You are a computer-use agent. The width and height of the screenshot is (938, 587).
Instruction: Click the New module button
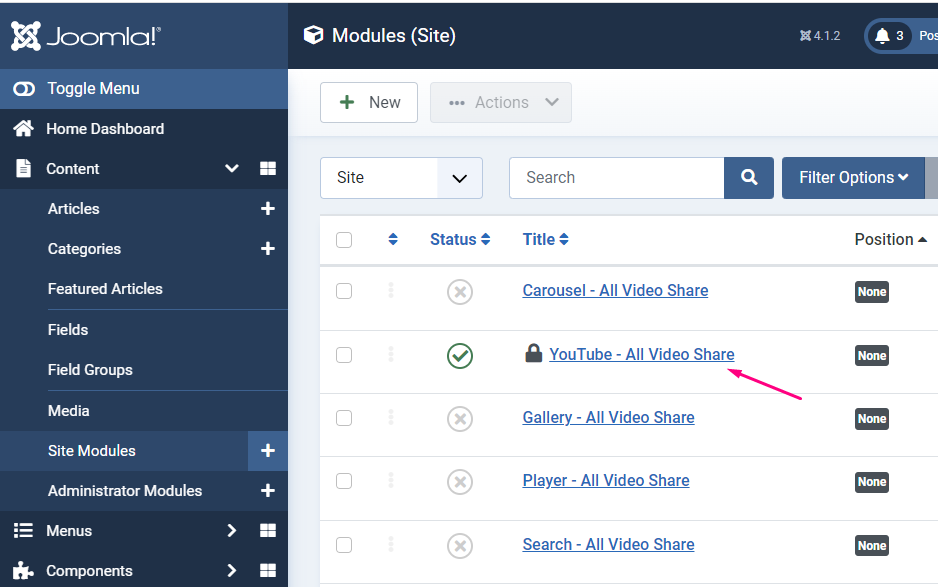(368, 102)
